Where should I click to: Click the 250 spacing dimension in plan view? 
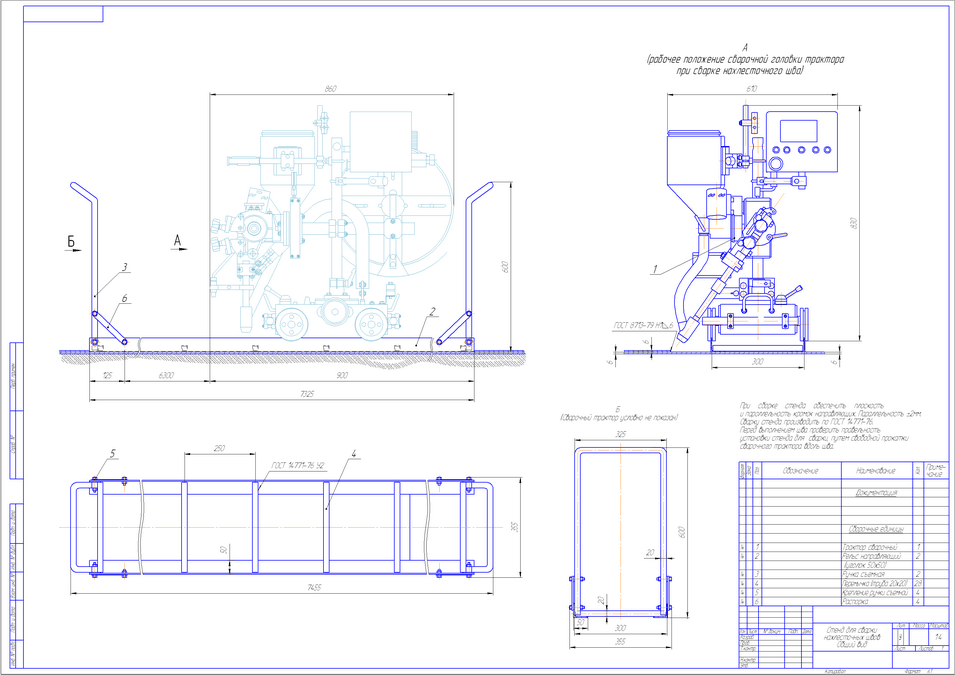[219, 448]
